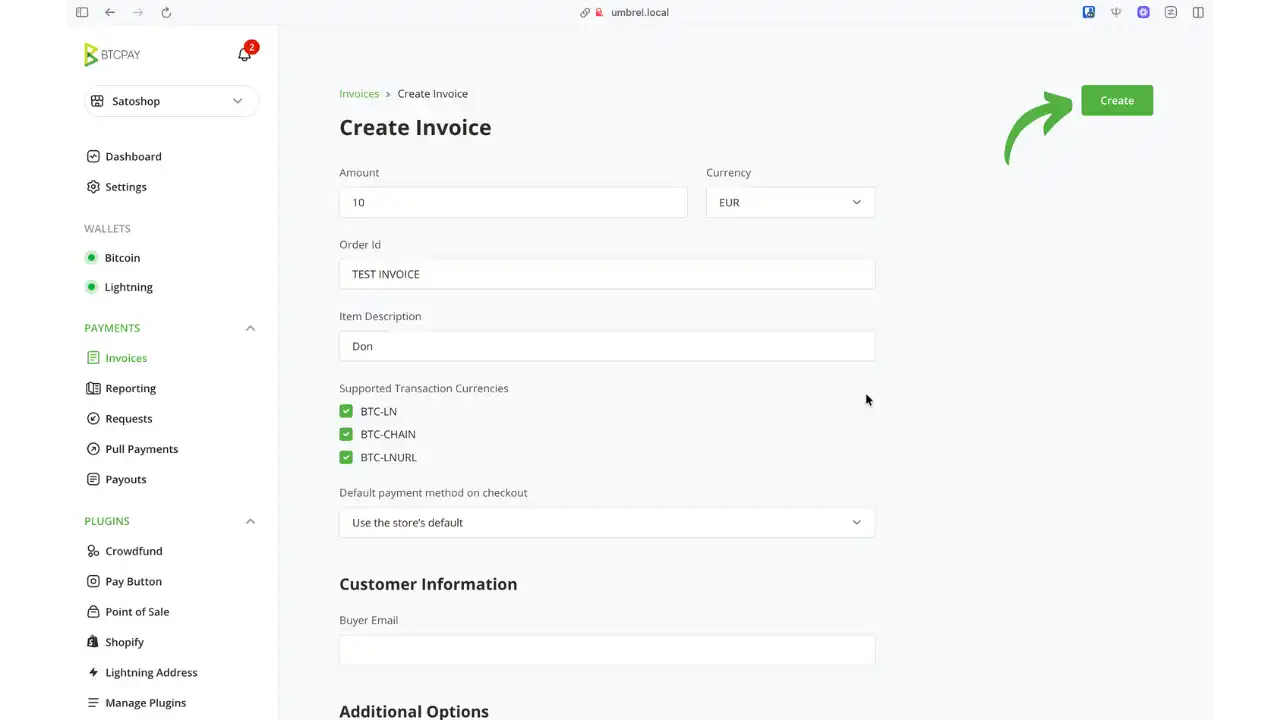Open the notifications bell icon
Image resolution: width=1280 pixels, height=720 pixels.
pyautogui.click(x=244, y=55)
